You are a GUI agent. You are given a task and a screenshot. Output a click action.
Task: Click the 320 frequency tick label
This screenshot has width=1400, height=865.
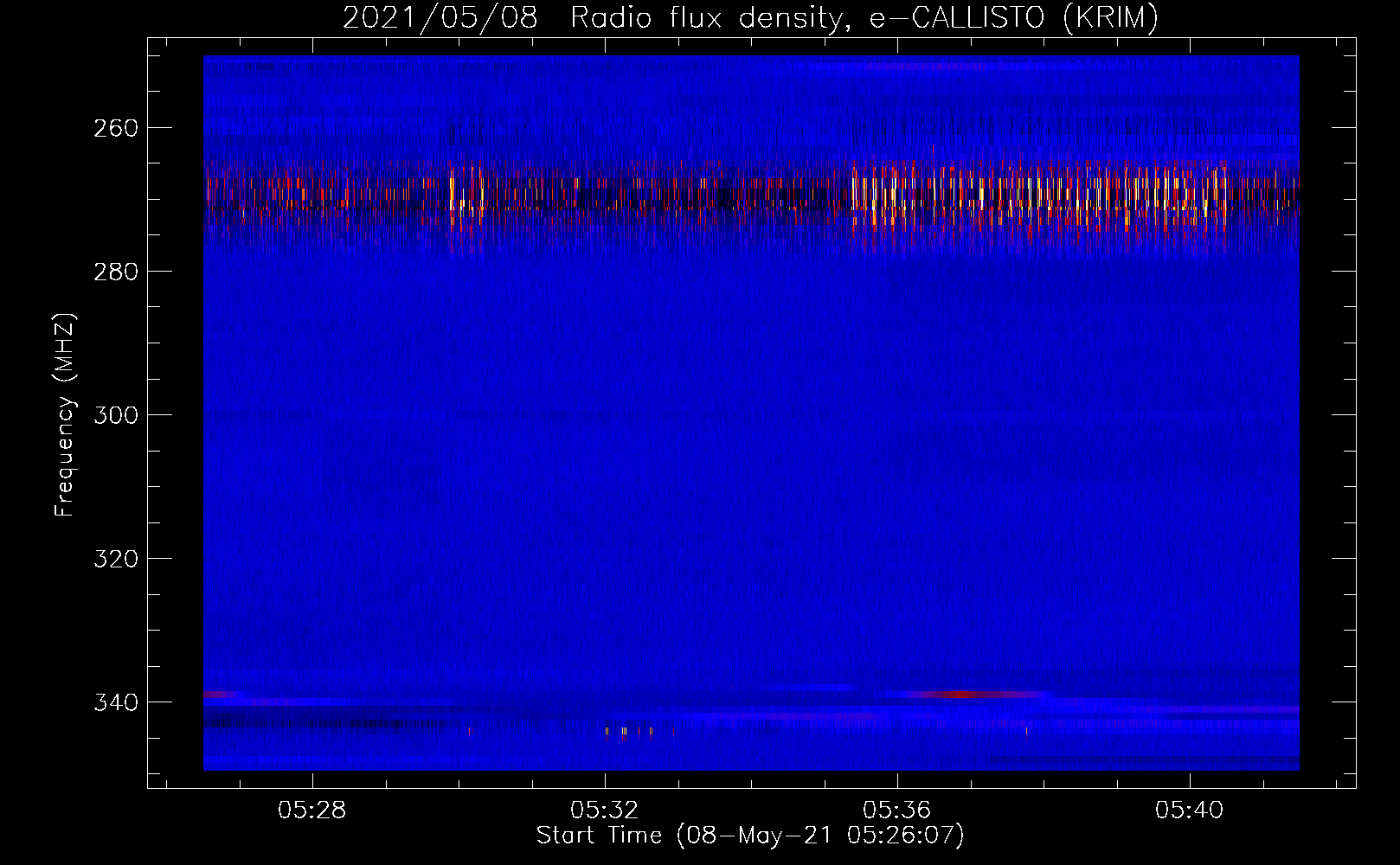(x=116, y=559)
